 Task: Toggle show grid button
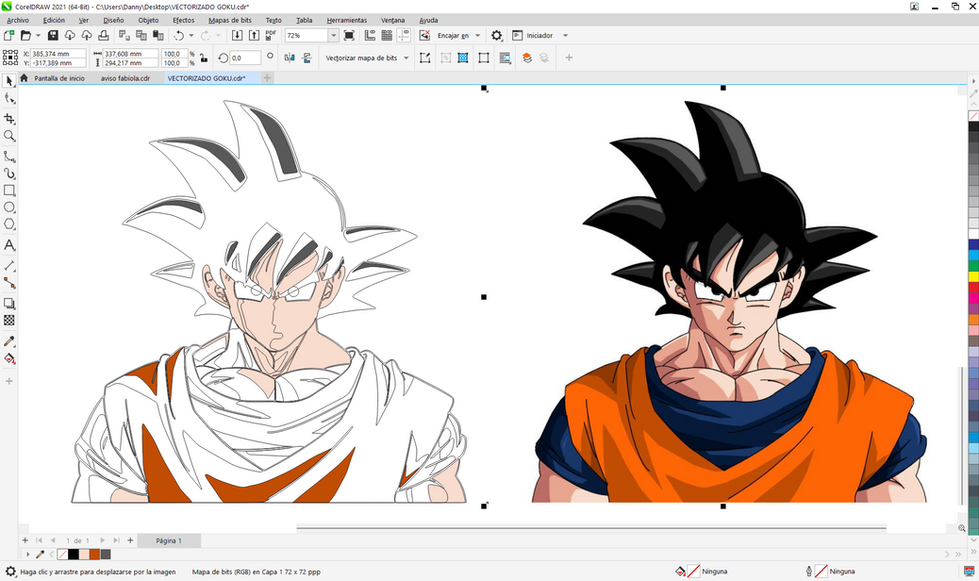pos(387,36)
